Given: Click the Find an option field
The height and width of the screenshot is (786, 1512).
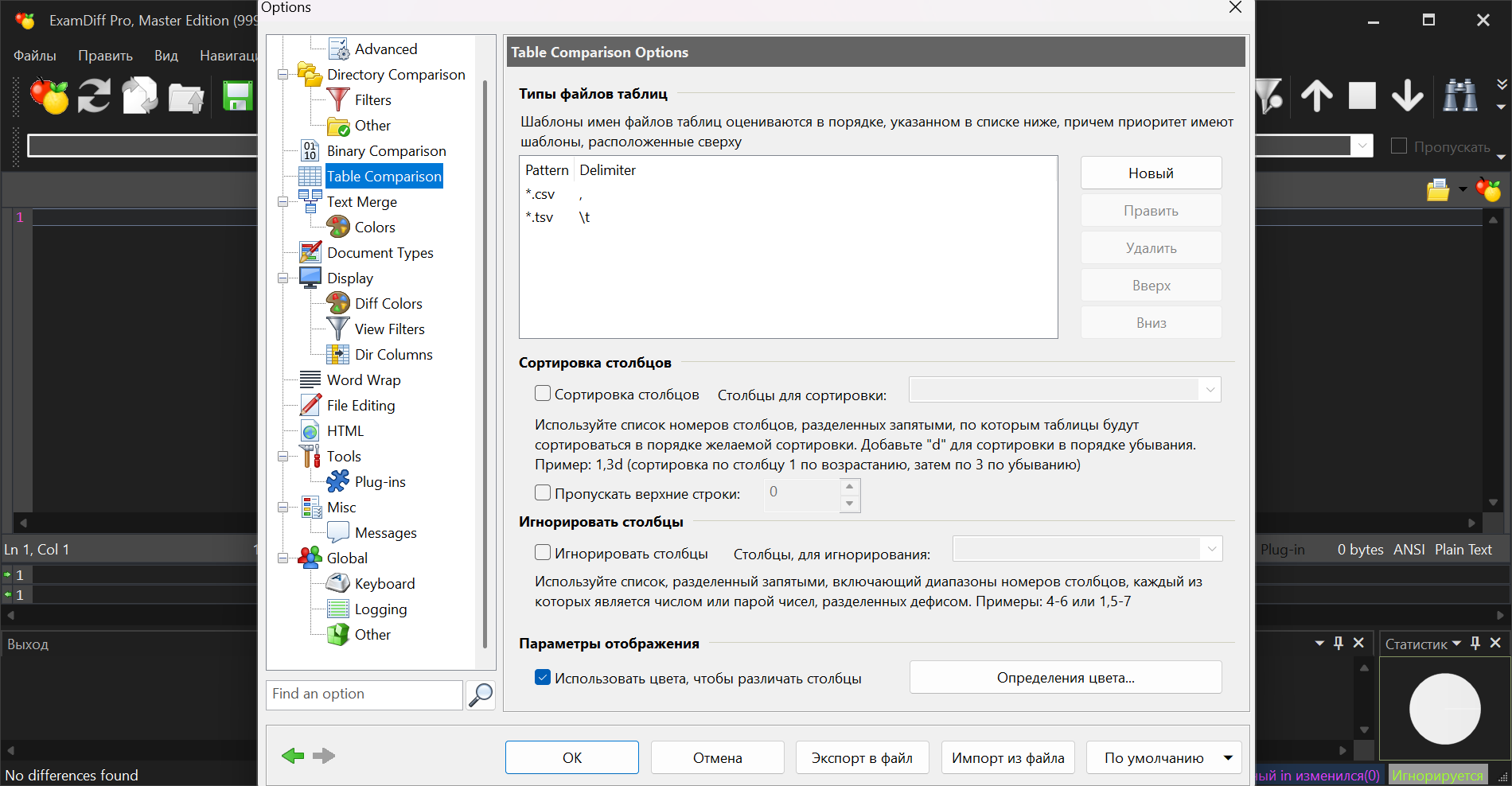Looking at the screenshot, I should pyautogui.click(x=364, y=695).
